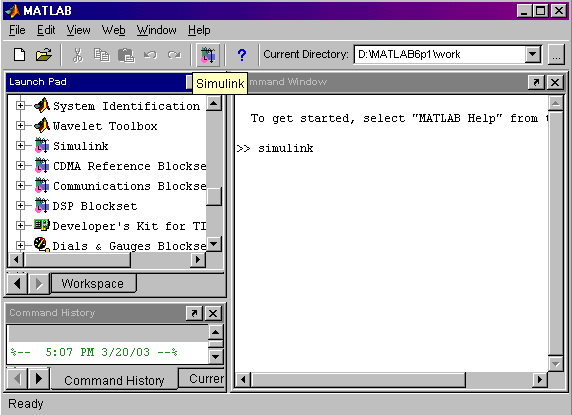Click the CDMA Reference Blockset icon
572x415 pixels.
tap(42, 166)
